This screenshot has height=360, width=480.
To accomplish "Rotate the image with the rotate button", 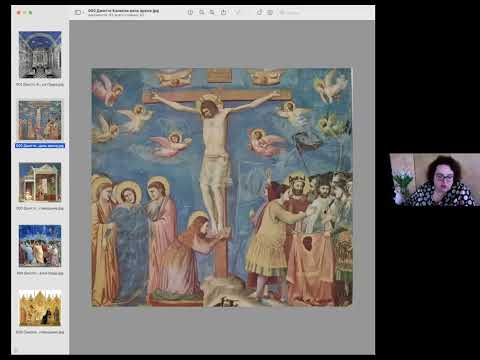I will tap(259, 12).
